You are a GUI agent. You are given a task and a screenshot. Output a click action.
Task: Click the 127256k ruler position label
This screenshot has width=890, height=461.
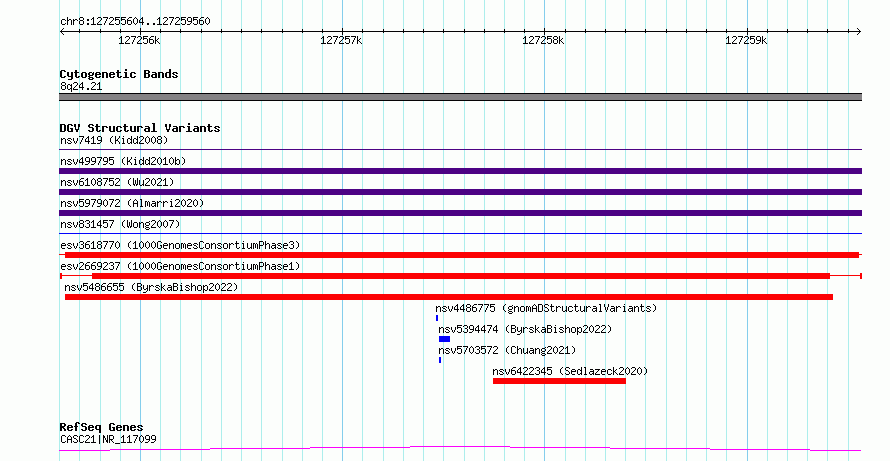139,40
